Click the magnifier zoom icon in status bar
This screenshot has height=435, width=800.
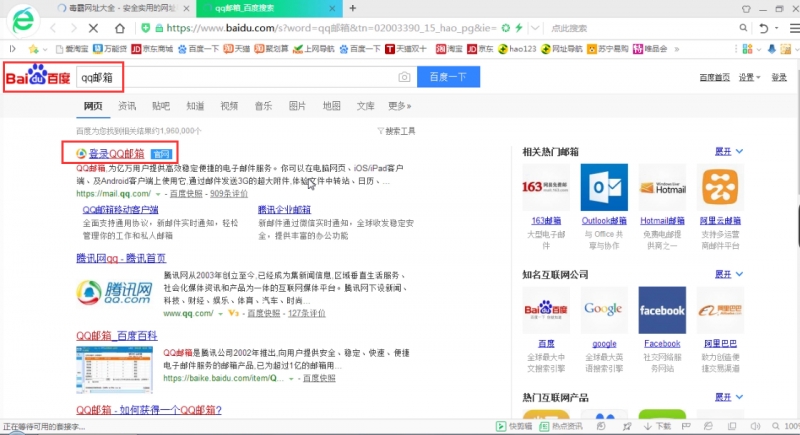(x=776, y=426)
